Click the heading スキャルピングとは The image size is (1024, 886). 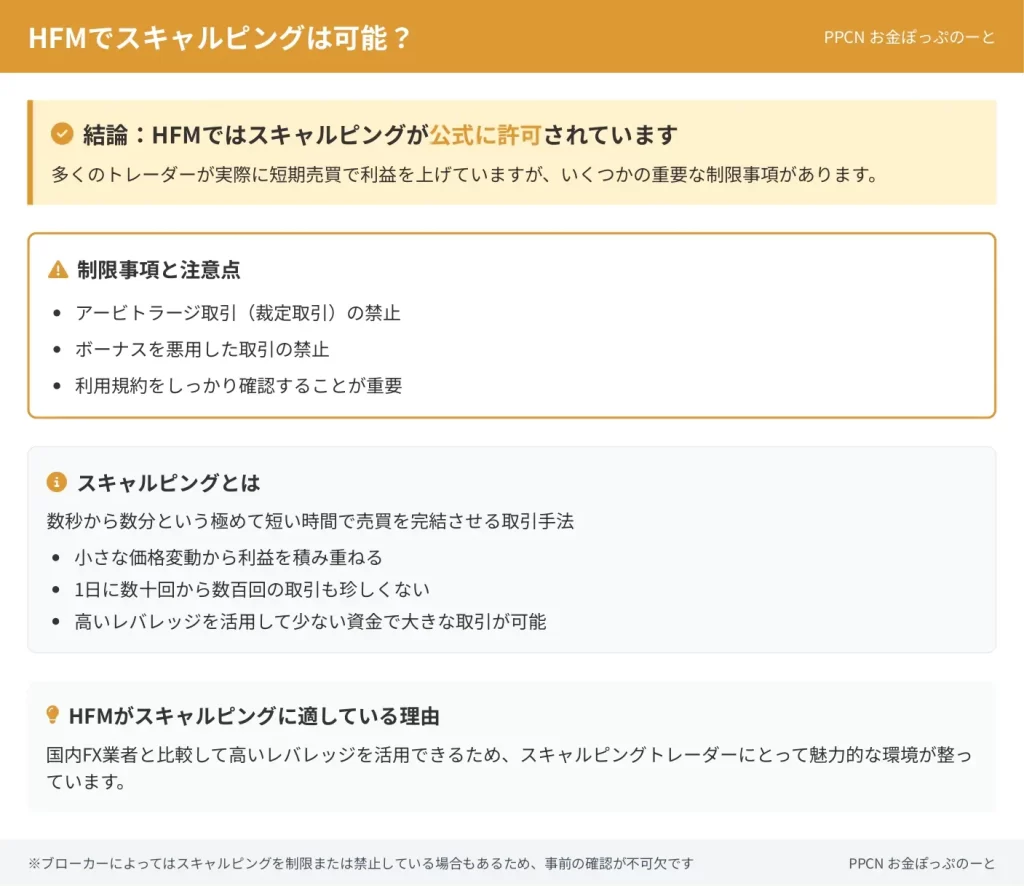(168, 483)
